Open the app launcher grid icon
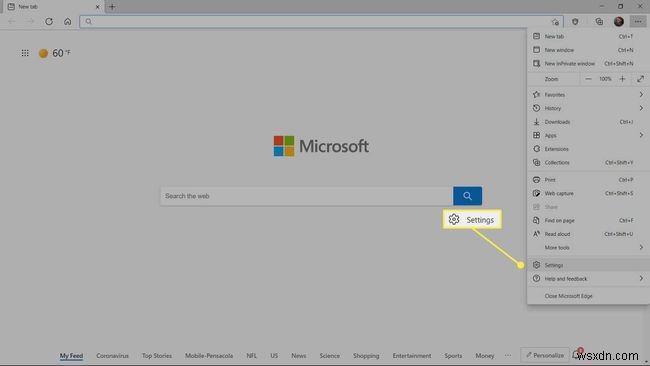 (25, 53)
